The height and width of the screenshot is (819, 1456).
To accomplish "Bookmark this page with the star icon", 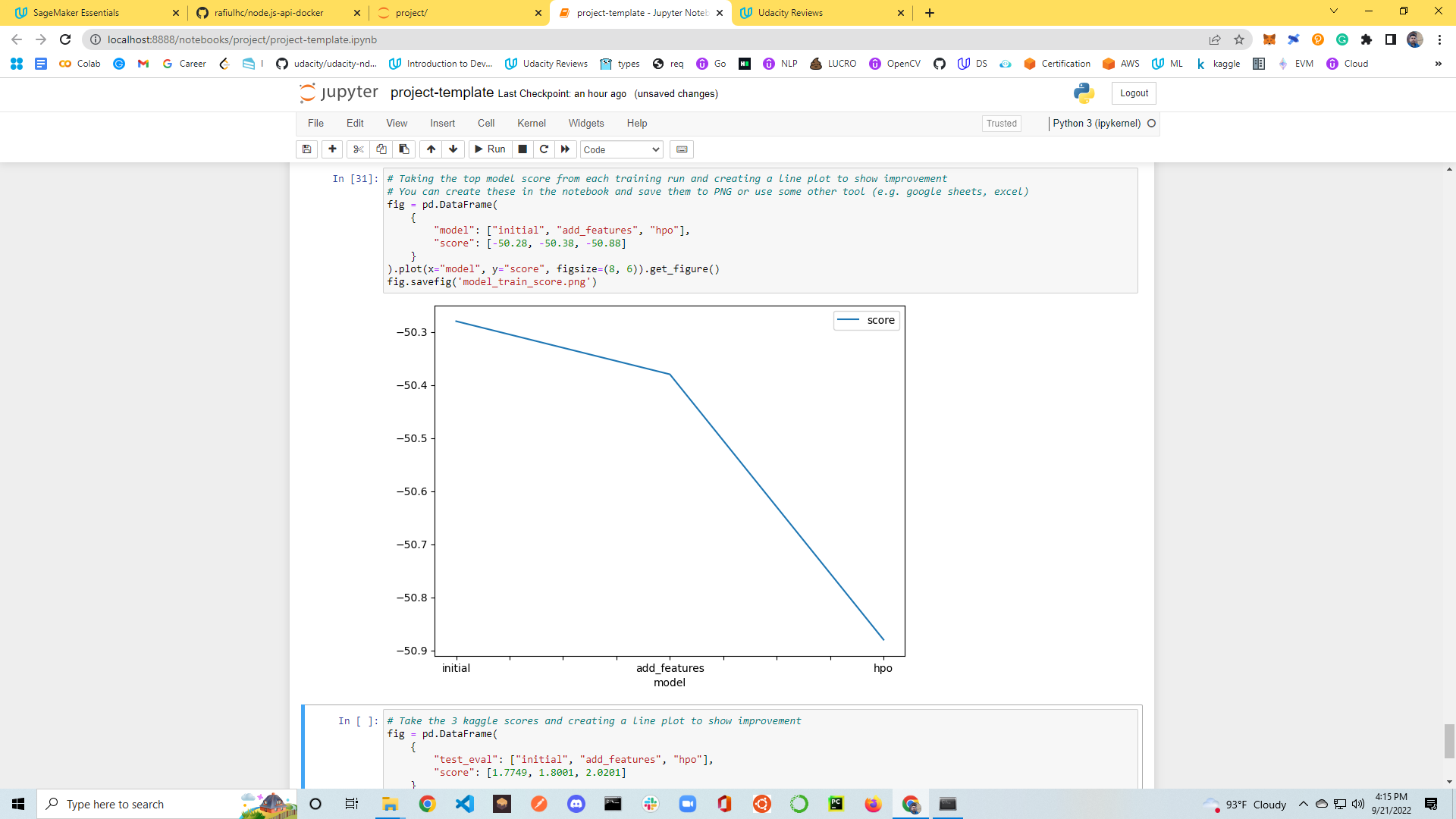I will 1239,39.
